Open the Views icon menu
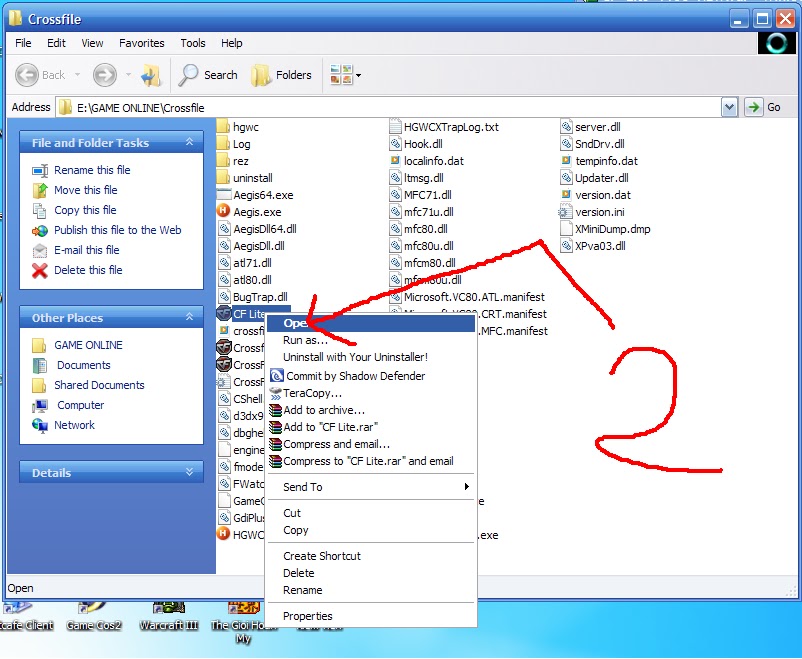802x659 pixels. click(346, 75)
